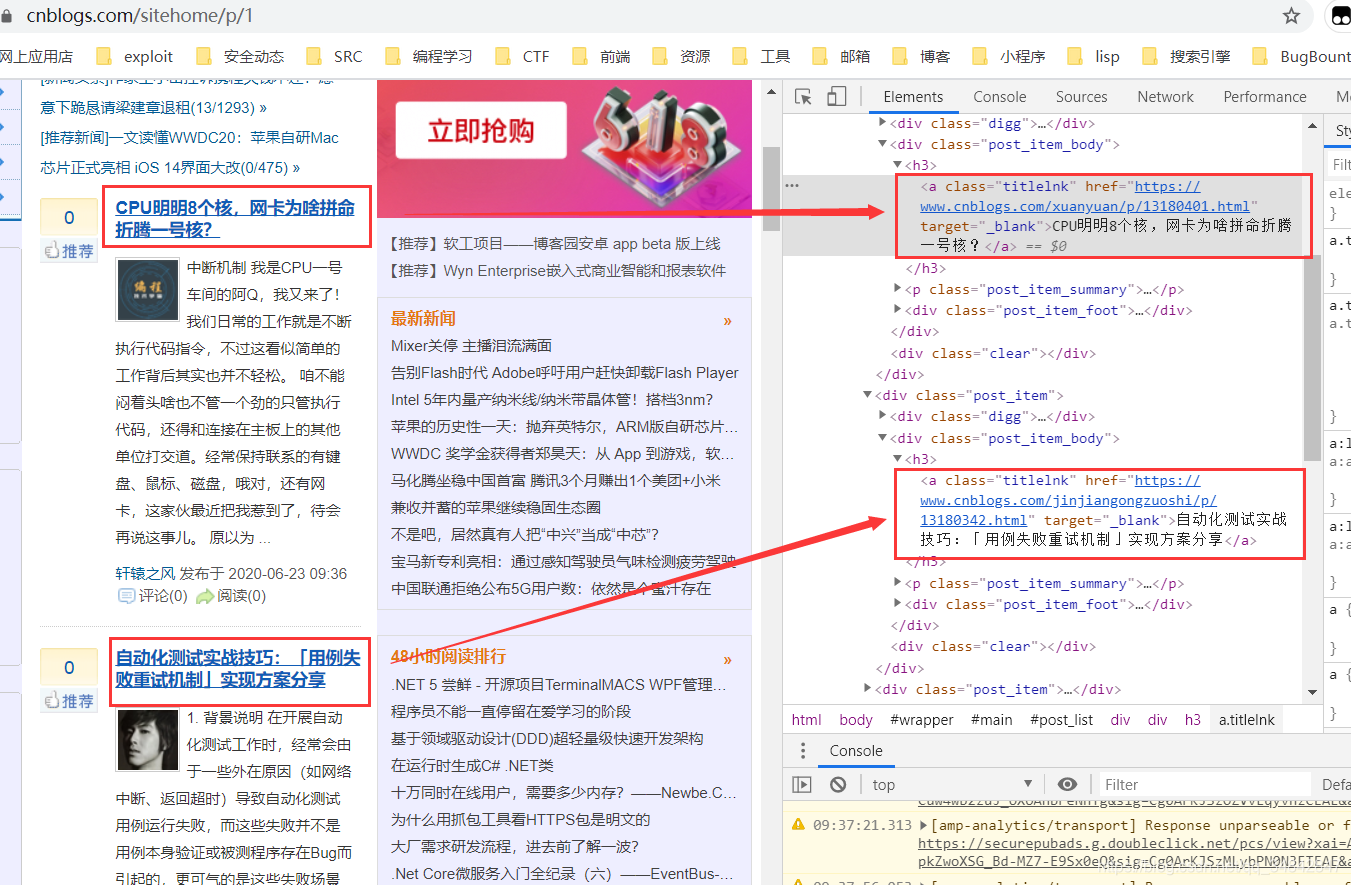Screen dimensions: 1351x885
Task: Collapse the expanded div class="post_item" node
Action: (867, 395)
